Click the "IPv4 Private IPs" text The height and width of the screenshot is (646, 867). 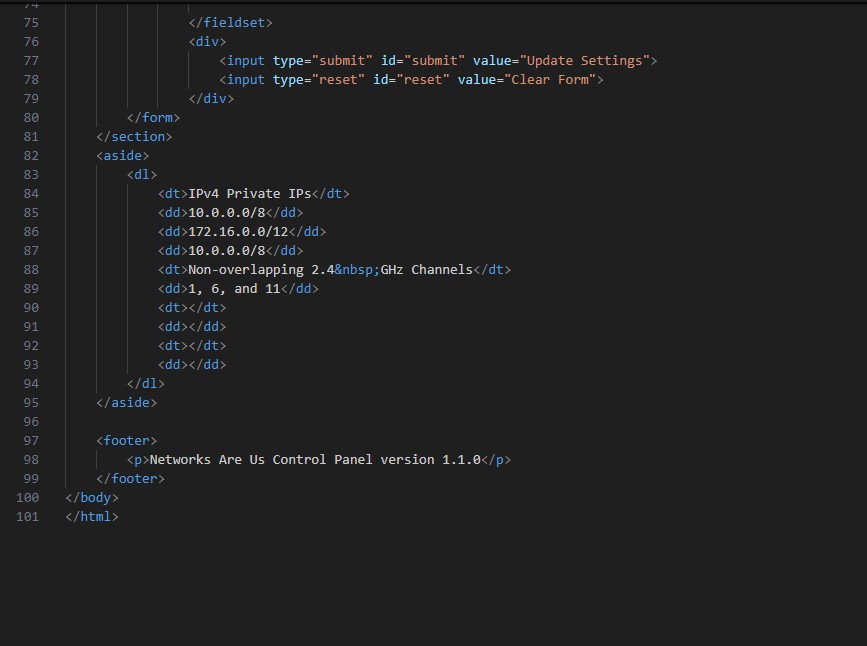250,194
